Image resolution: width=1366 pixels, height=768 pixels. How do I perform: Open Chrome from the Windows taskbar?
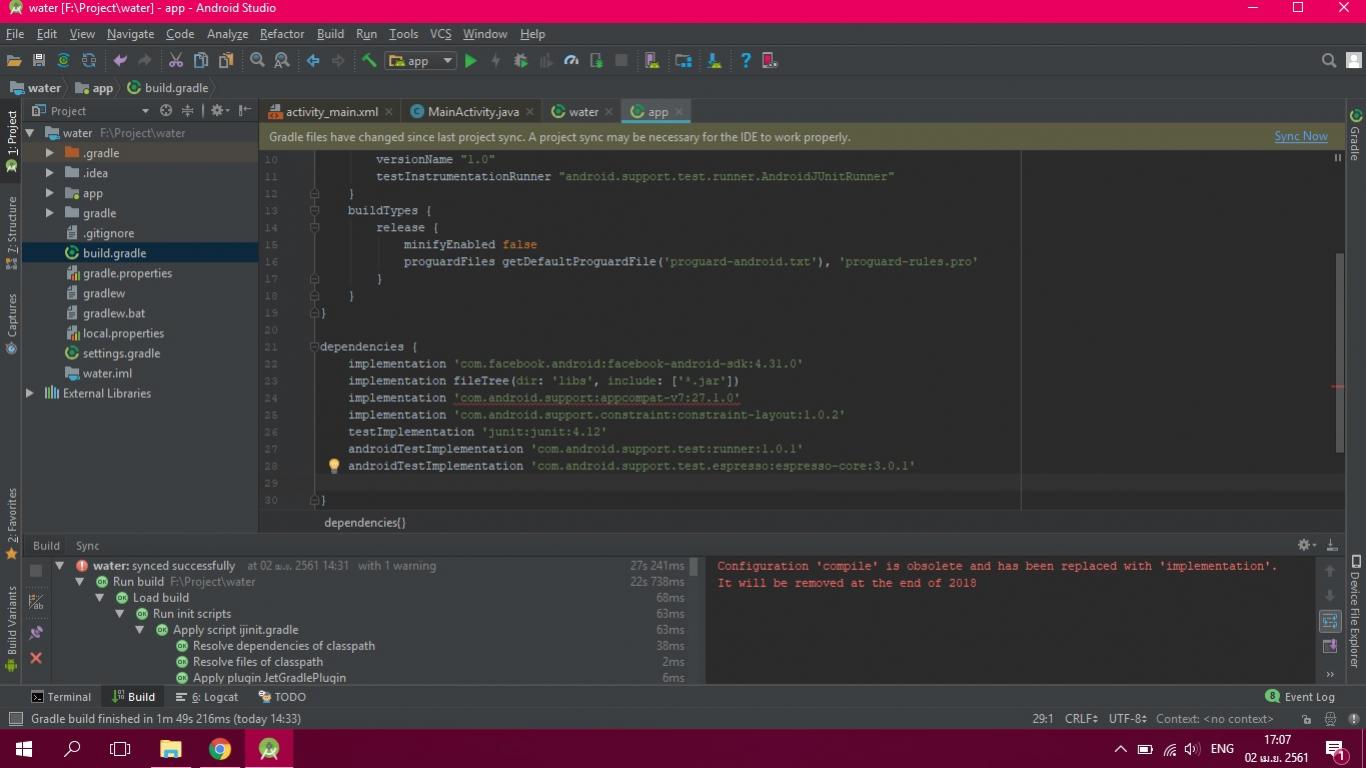[x=220, y=748]
